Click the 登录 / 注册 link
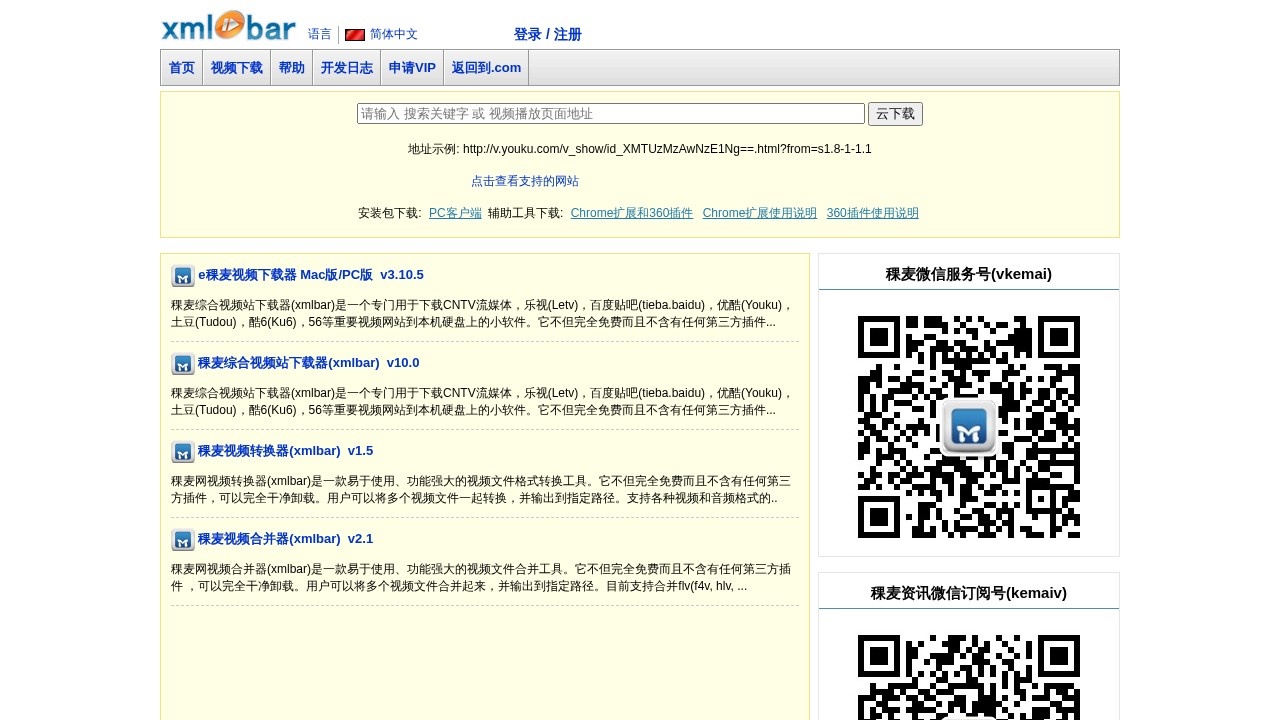This screenshot has width=1280, height=720. click(x=547, y=34)
